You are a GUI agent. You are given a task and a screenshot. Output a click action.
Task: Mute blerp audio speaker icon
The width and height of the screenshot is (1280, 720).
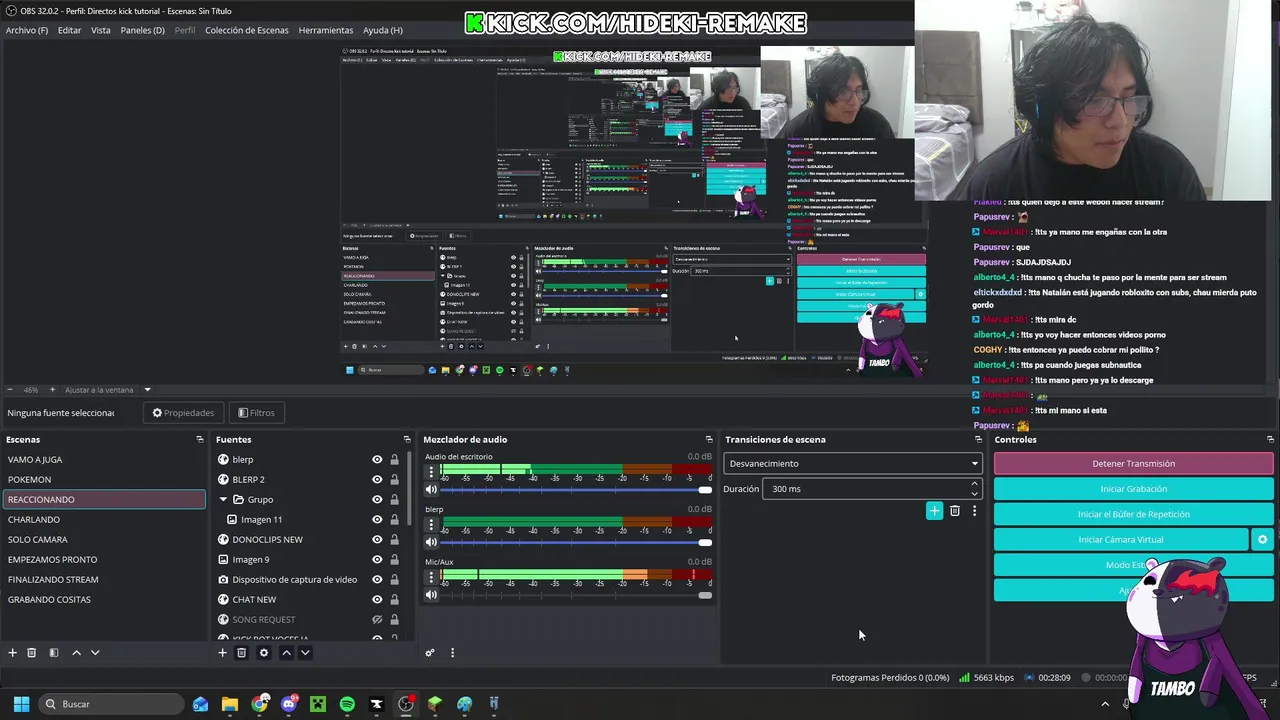431,542
